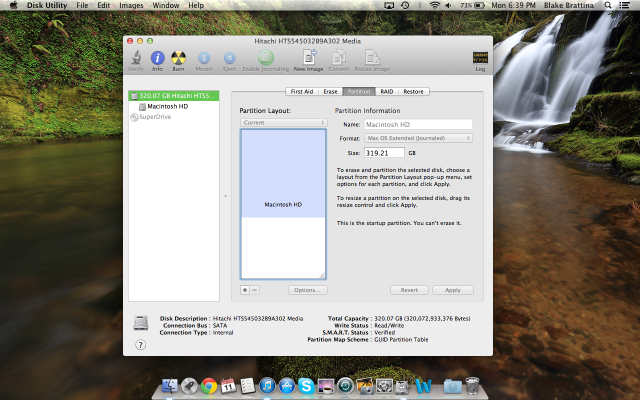The image size is (640, 400).
Task: Switch to the RAID tab
Action: [387, 91]
